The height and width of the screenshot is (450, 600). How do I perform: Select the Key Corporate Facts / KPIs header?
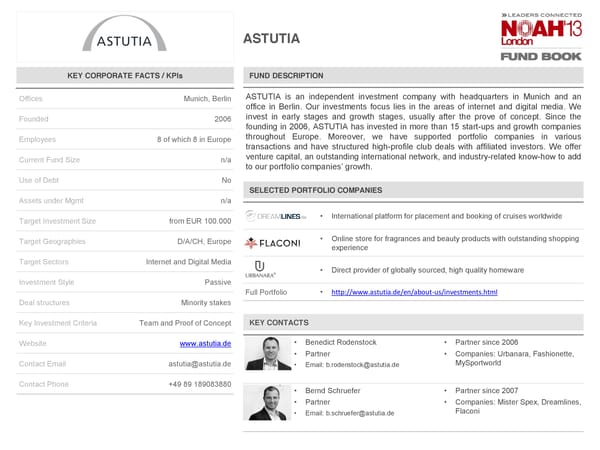click(x=125, y=76)
